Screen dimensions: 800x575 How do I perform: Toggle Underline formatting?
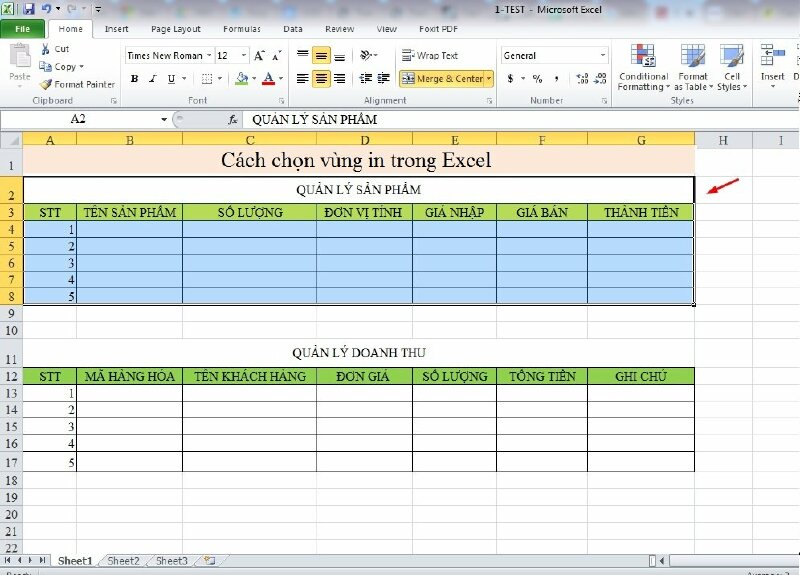(x=171, y=79)
